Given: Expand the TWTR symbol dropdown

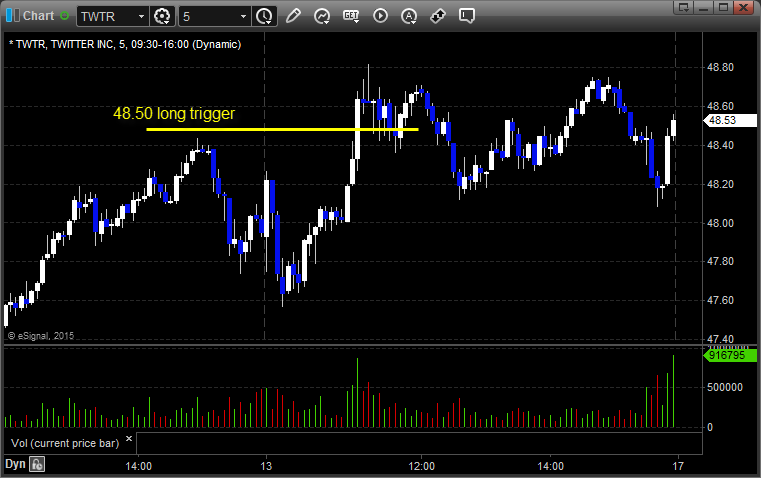Looking at the screenshot, I should (141, 16).
